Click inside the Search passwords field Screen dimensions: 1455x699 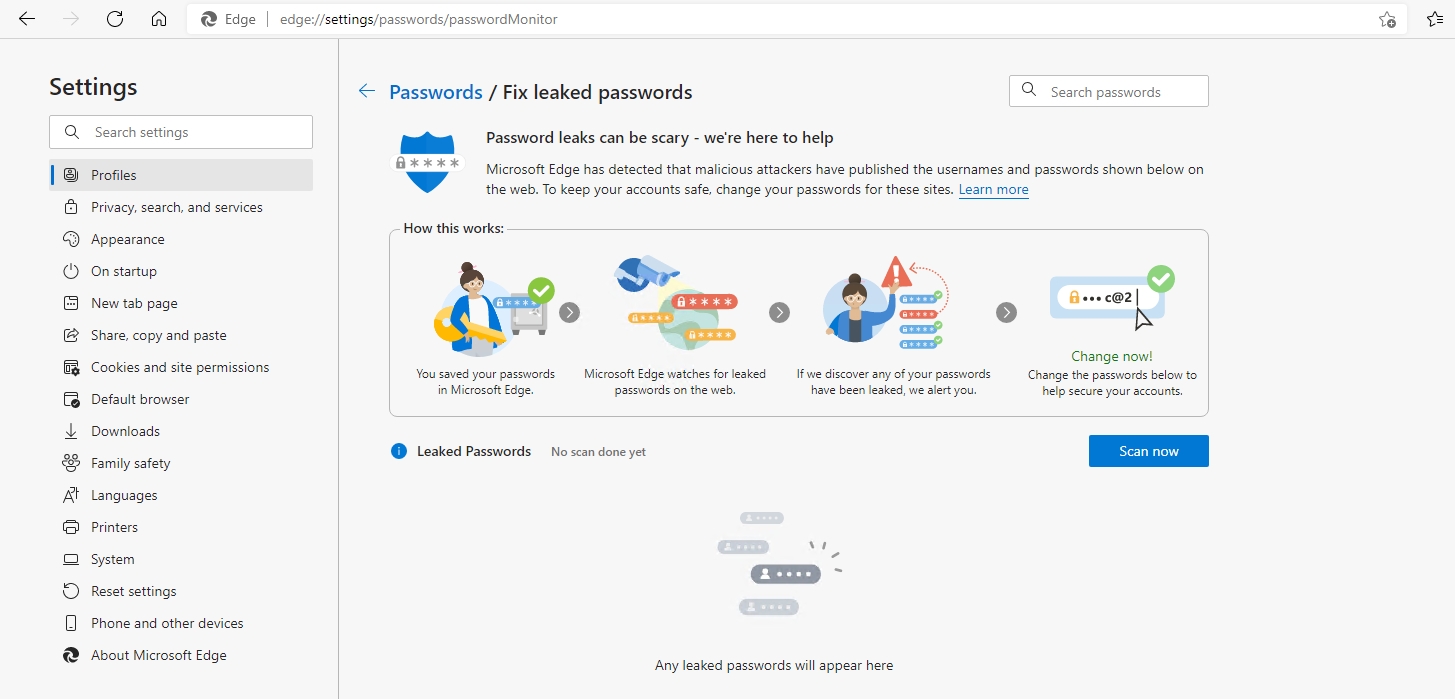click(1108, 91)
